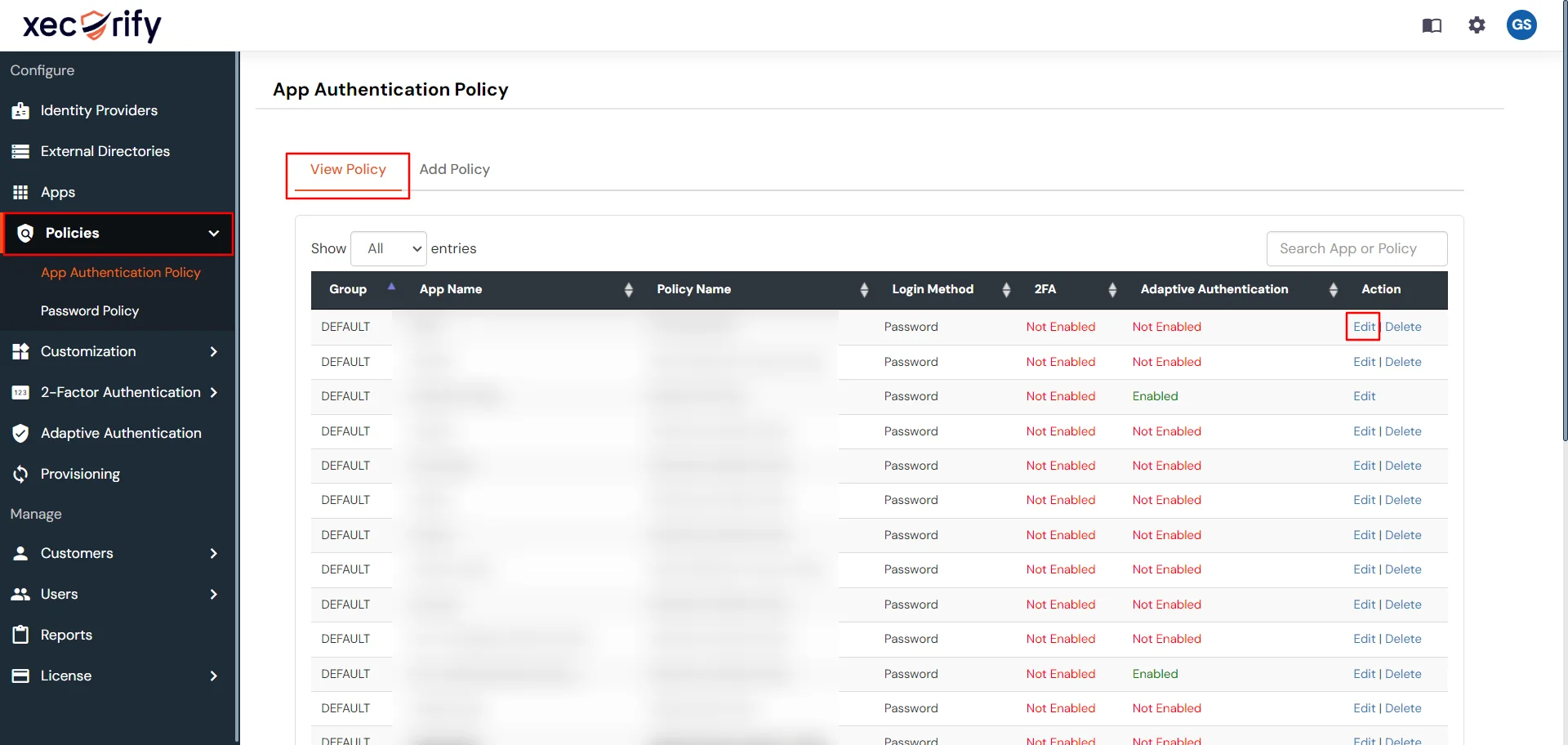The width and height of the screenshot is (1568, 745).
Task: Sort the 2FA column
Action: pyautogui.click(x=1112, y=290)
